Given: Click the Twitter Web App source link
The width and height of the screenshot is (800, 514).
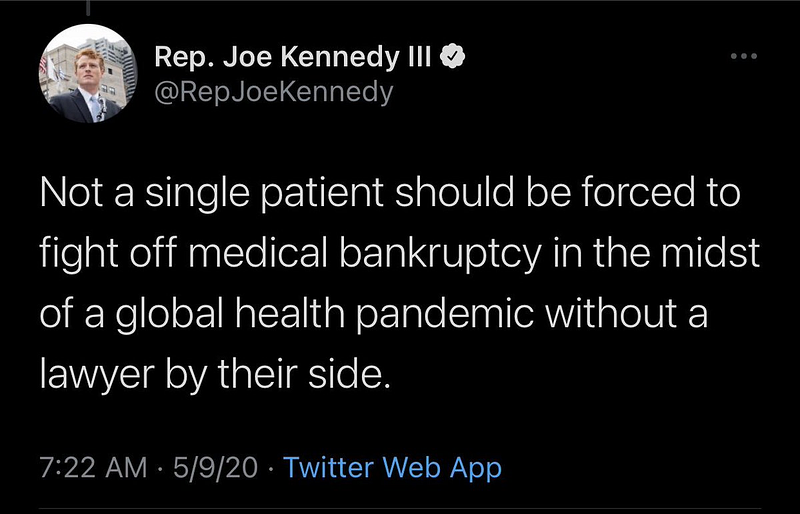Looking at the screenshot, I should click(x=392, y=466).
